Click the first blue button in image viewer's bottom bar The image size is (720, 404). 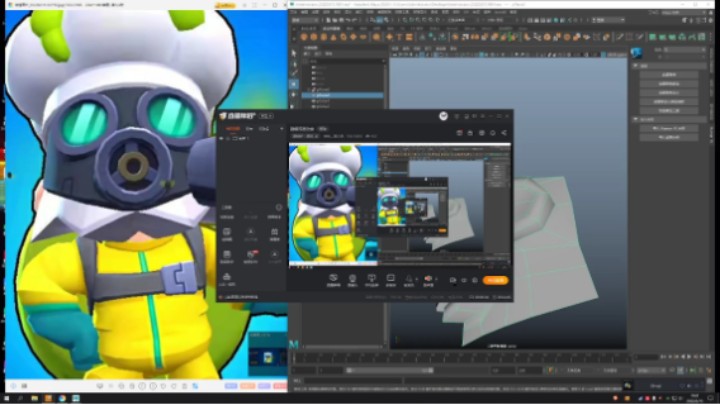pos(231,386)
